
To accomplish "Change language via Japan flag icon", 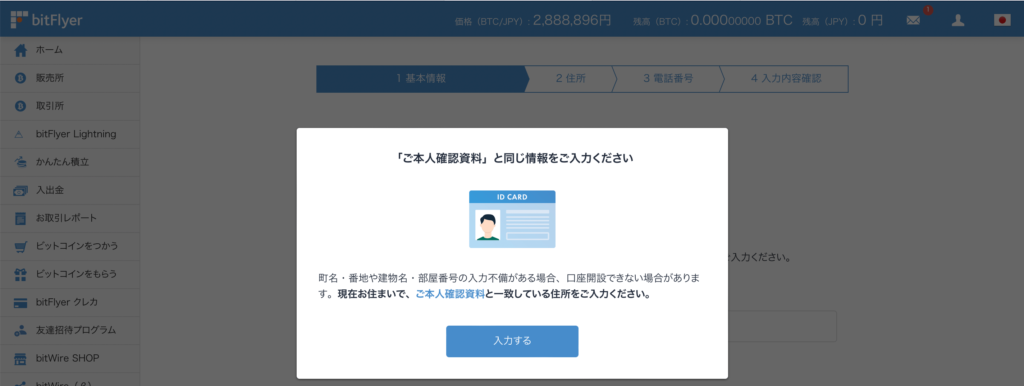I will coord(1002,20).
